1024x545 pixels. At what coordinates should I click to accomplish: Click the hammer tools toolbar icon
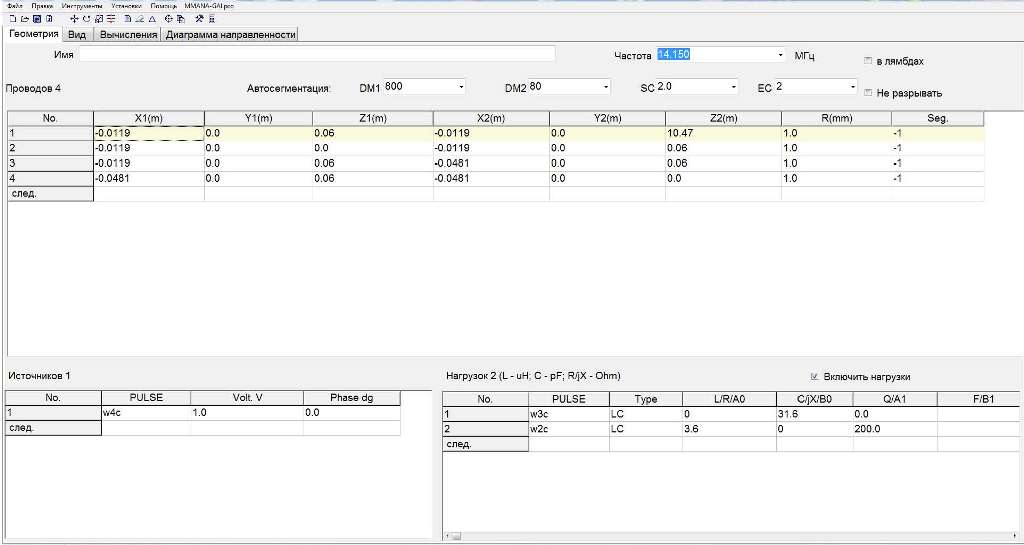[200, 18]
